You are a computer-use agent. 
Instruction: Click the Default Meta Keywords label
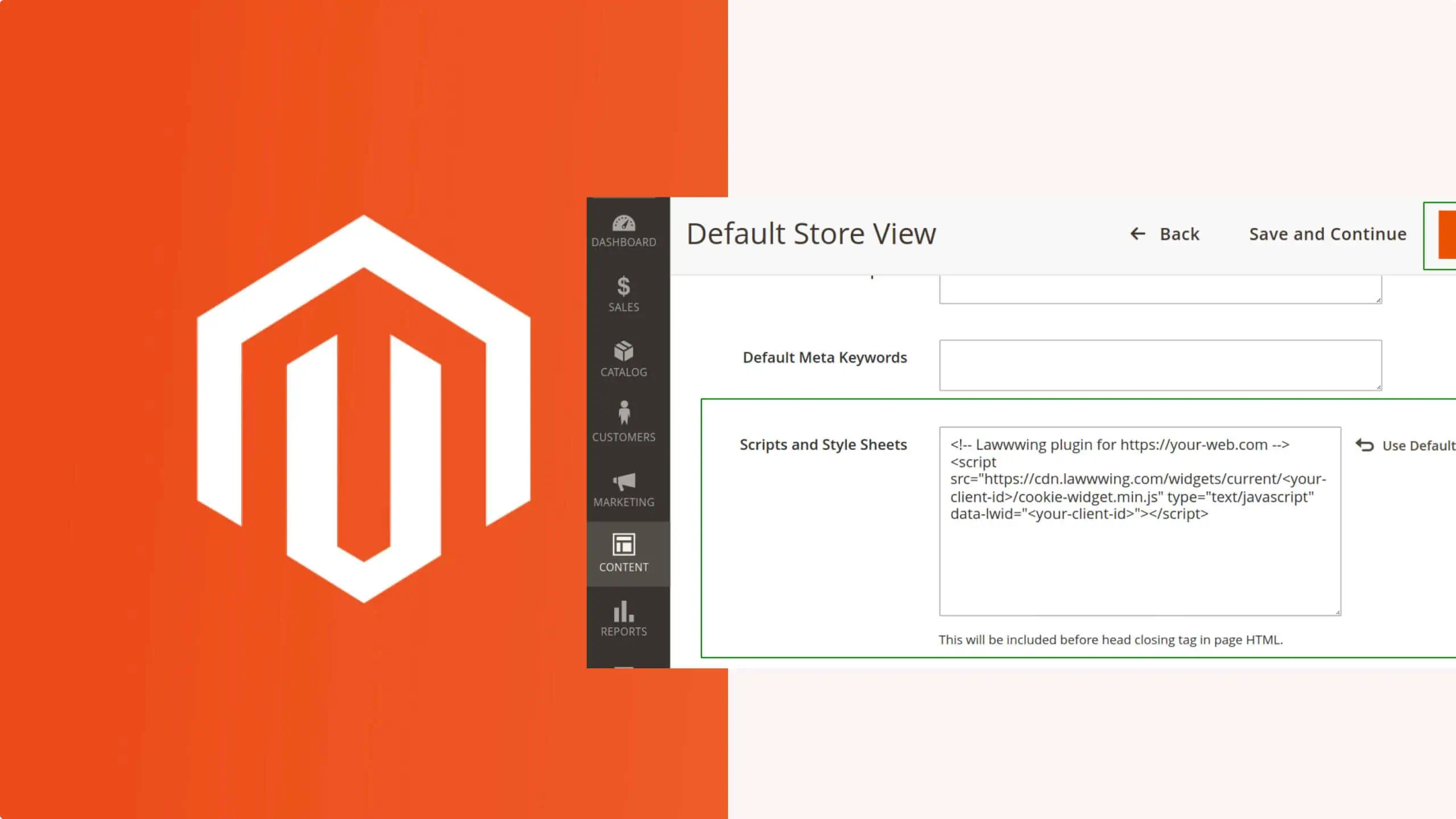click(x=825, y=358)
